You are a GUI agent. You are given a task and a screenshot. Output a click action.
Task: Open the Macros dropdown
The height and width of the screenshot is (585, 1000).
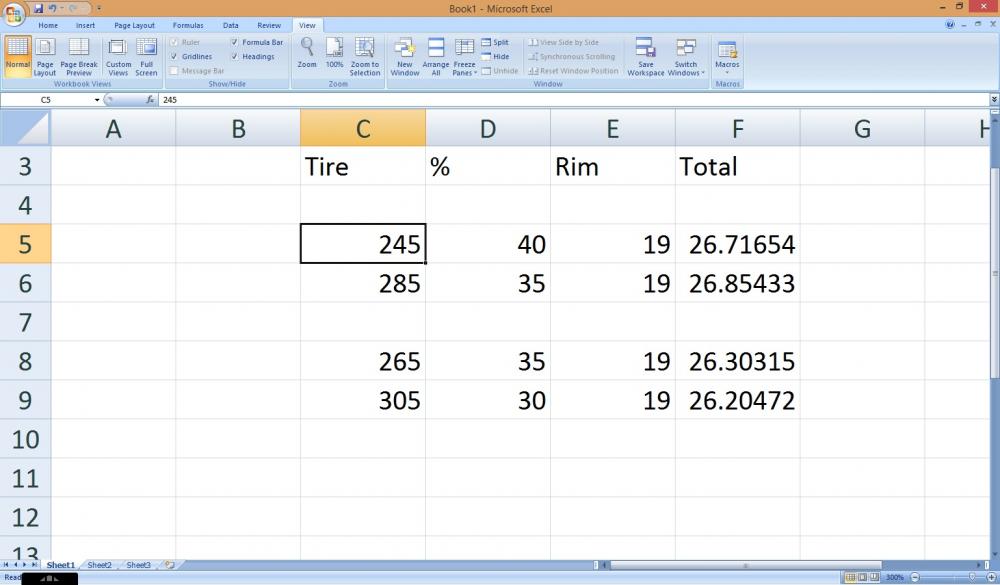tap(727, 57)
